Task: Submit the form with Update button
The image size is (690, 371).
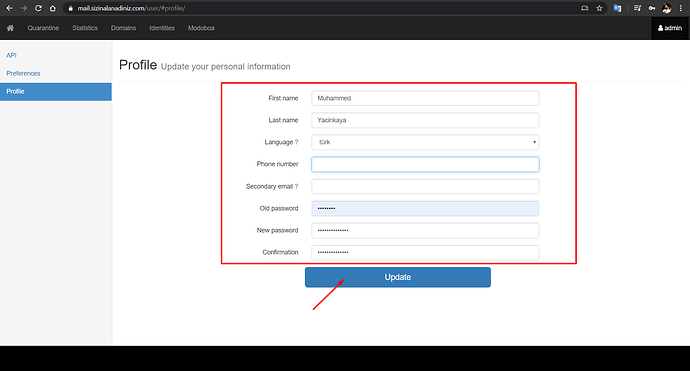Action: tap(398, 277)
